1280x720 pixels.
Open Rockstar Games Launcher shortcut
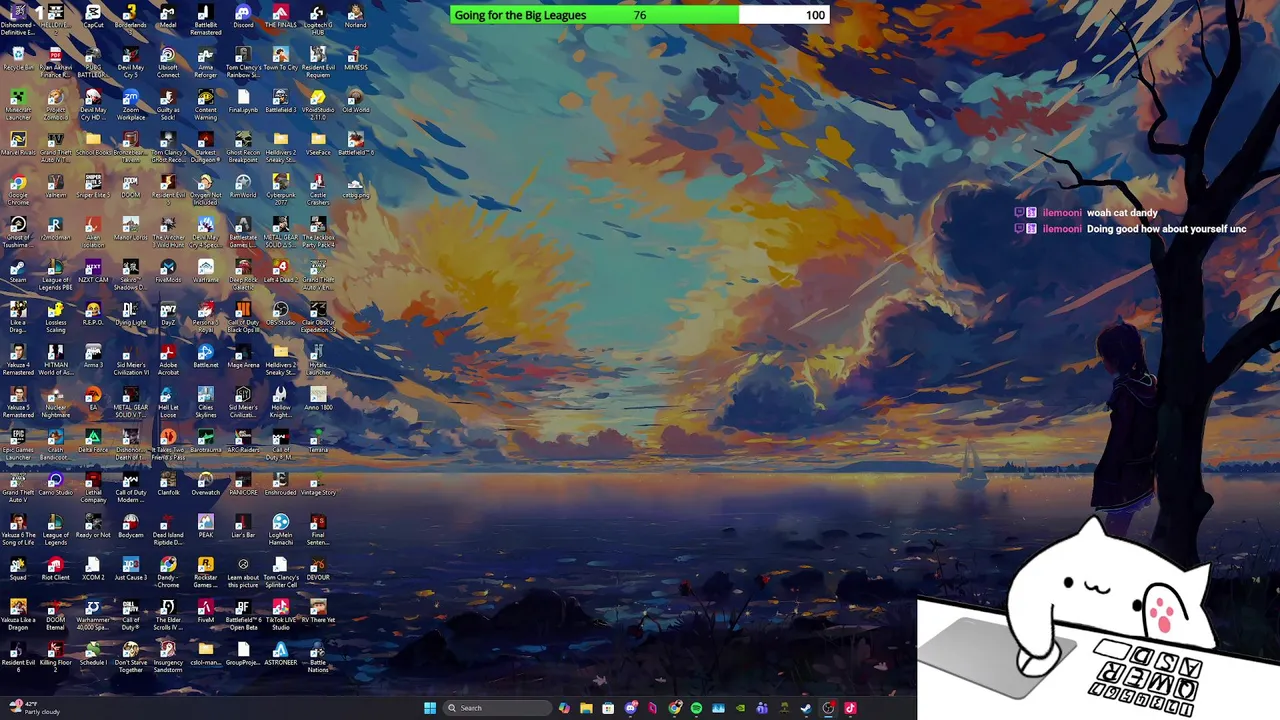click(x=205, y=571)
